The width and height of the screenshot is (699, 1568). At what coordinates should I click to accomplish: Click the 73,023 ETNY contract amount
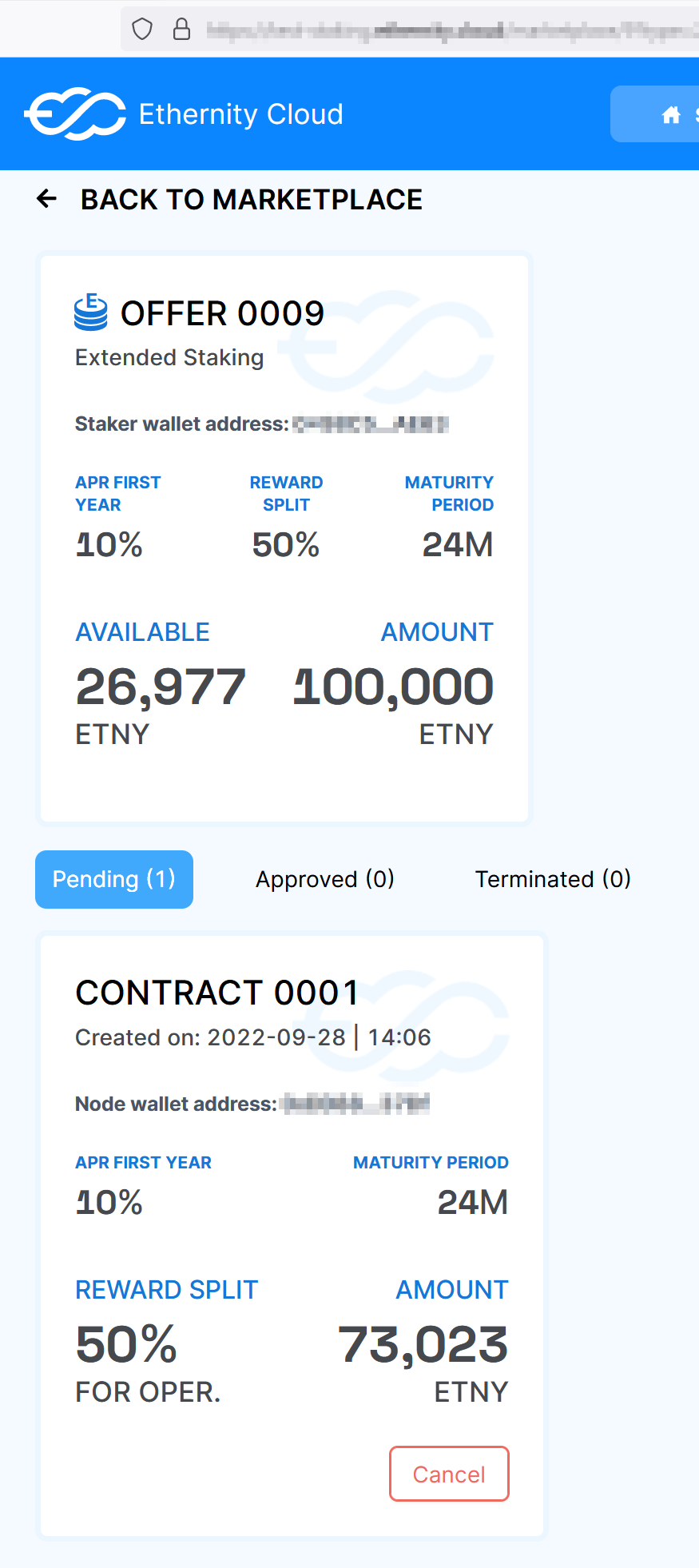[423, 1345]
